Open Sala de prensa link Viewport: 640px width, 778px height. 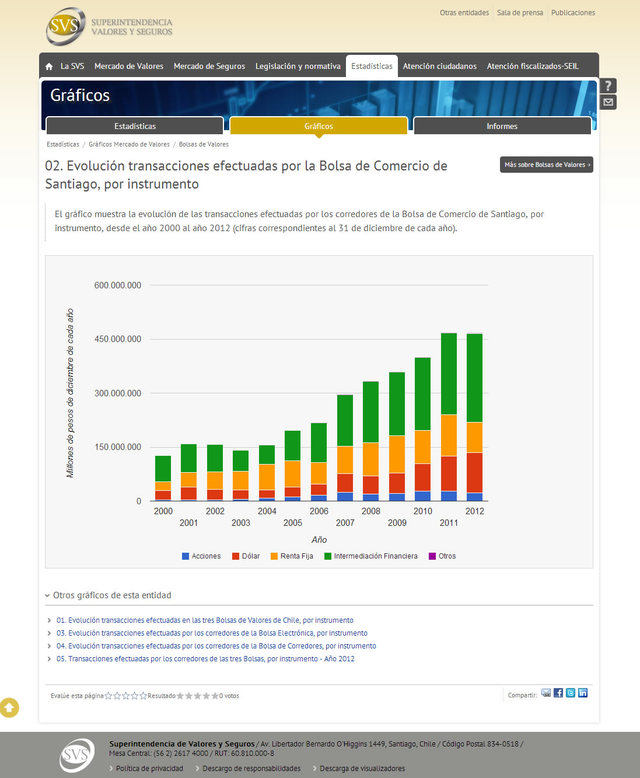pyautogui.click(x=520, y=13)
